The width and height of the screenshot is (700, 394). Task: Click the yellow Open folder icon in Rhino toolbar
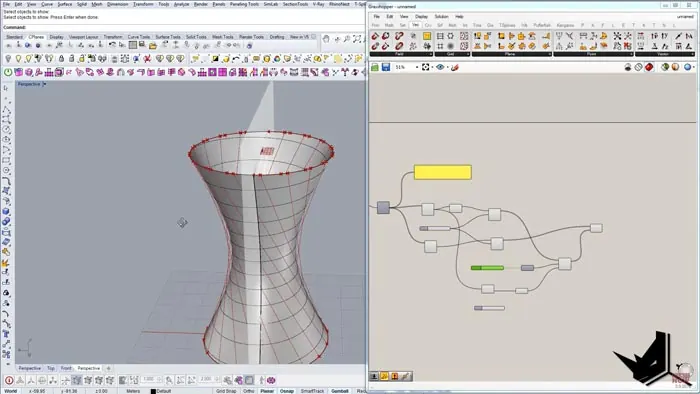153,45
